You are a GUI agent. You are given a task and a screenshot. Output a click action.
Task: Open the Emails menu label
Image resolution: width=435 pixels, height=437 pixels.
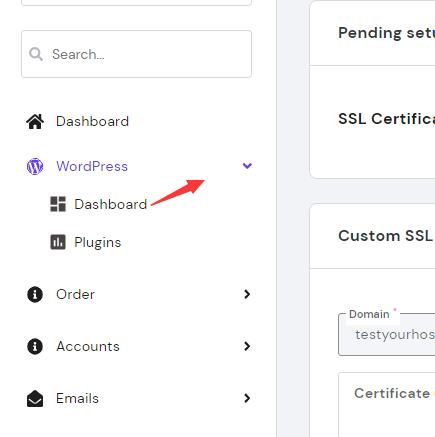click(77, 399)
